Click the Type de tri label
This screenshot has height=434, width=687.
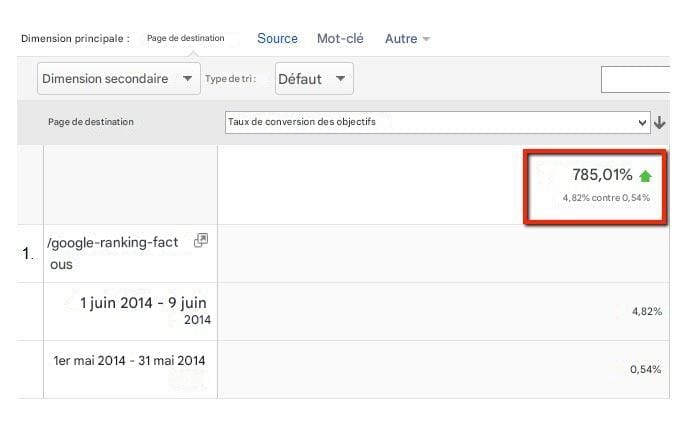[x=230, y=79]
